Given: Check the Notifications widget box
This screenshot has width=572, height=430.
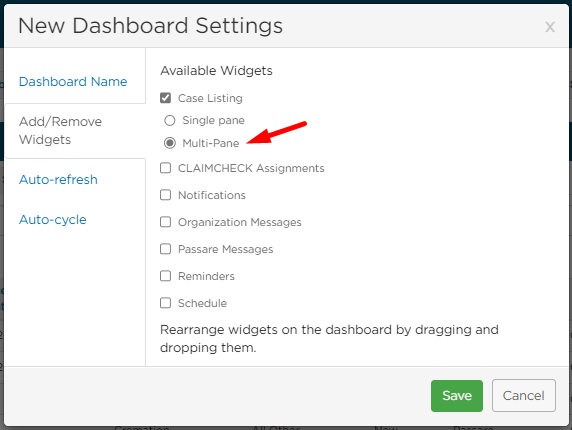Looking at the screenshot, I should tap(166, 195).
